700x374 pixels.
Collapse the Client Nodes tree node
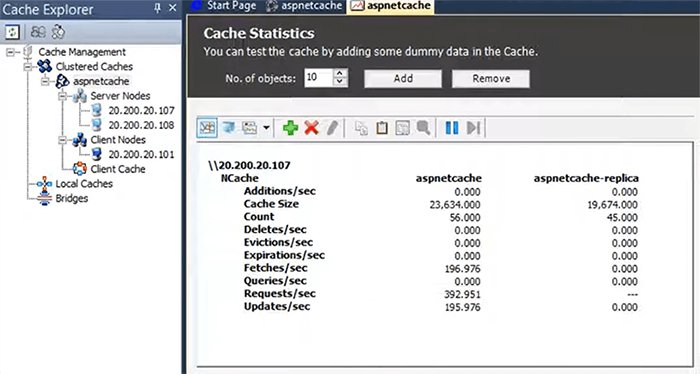click(62, 140)
